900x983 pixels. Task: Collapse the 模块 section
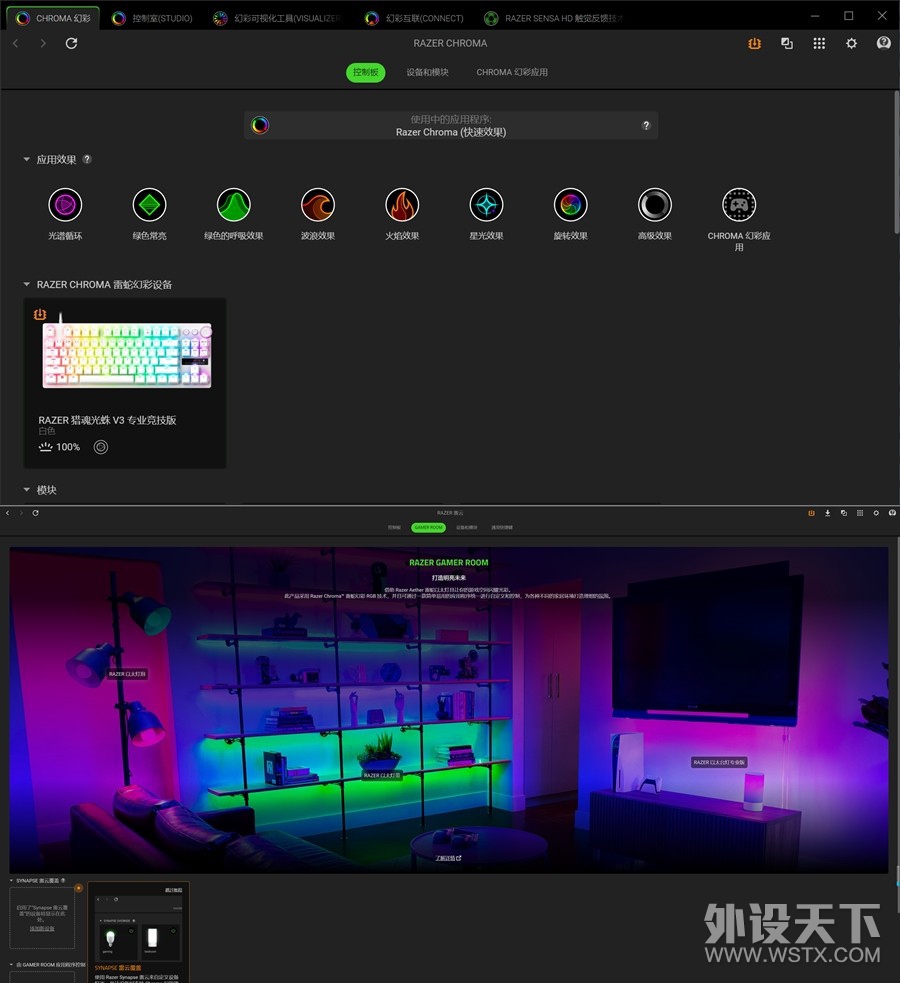[26, 490]
